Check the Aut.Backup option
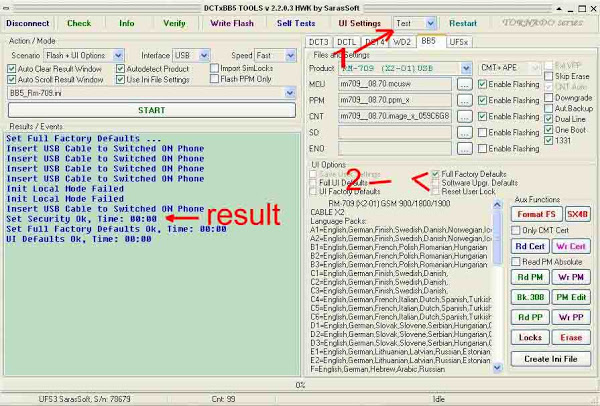The height and width of the screenshot is (406, 600). coord(548,108)
